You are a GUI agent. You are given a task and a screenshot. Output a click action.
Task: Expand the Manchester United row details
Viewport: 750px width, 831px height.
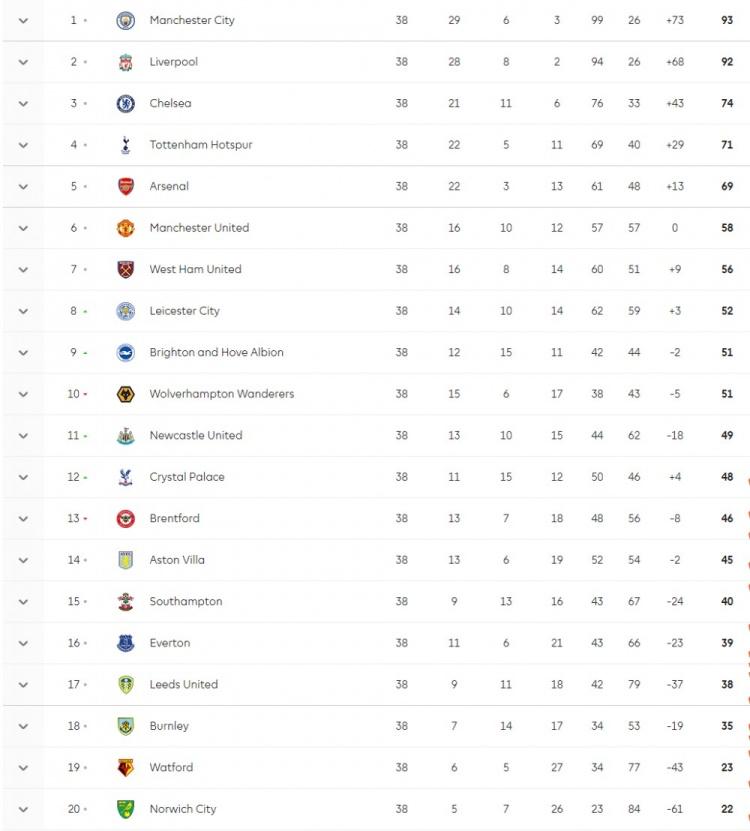point(23,228)
